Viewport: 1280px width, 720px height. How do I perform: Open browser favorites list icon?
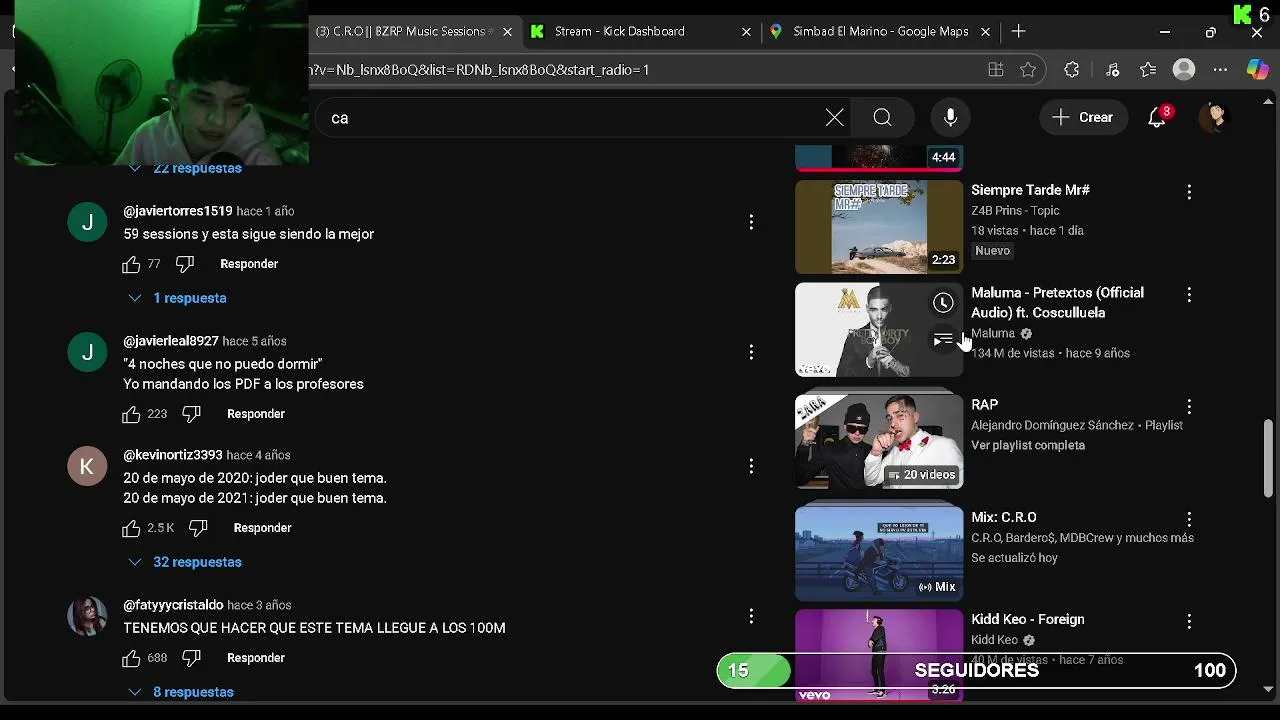click(x=1148, y=70)
